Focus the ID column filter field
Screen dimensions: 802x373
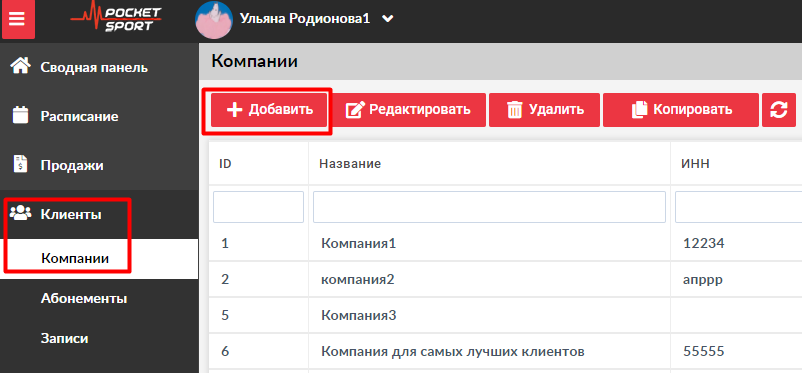pyautogui.click(x=258, y=207)
